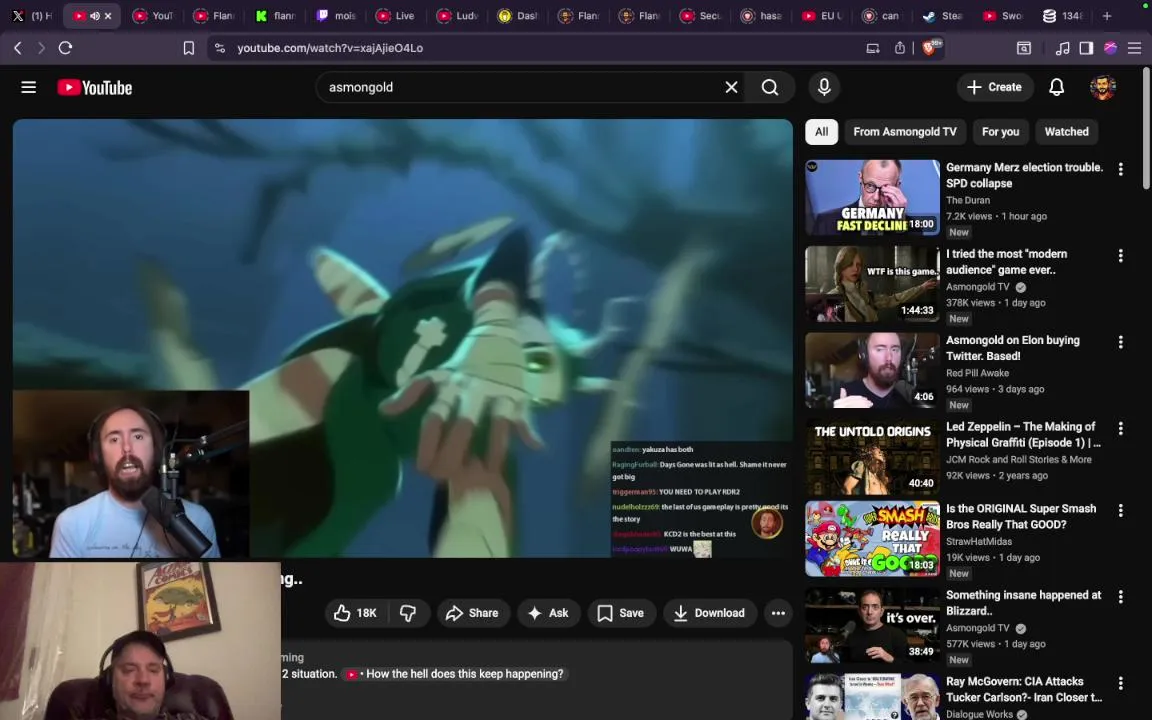This screenshot has width=1152, height=720.
Task: Open Ray McGovern CIA Attacks video title
Action: tap(1023, 689)
